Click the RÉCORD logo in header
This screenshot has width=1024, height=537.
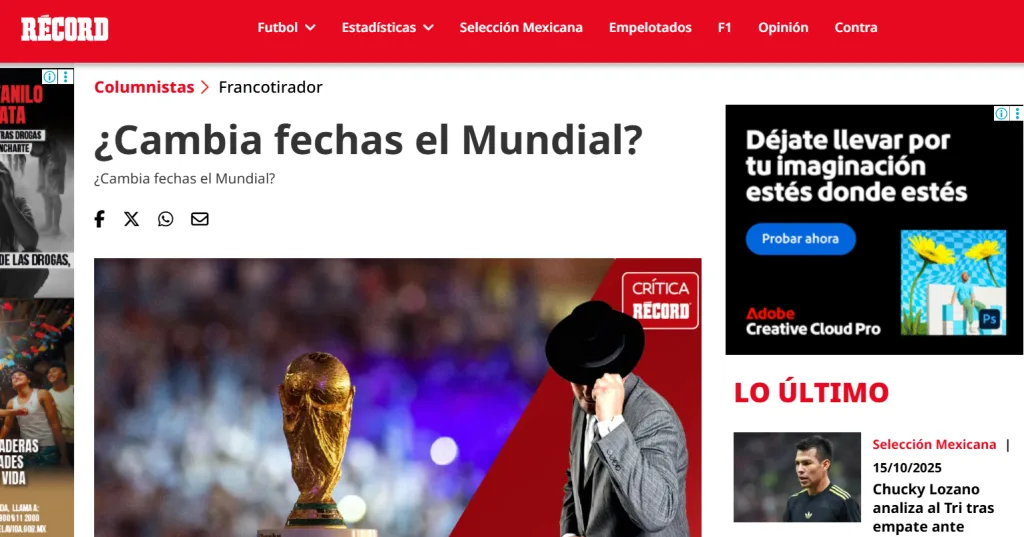[65, 29]
